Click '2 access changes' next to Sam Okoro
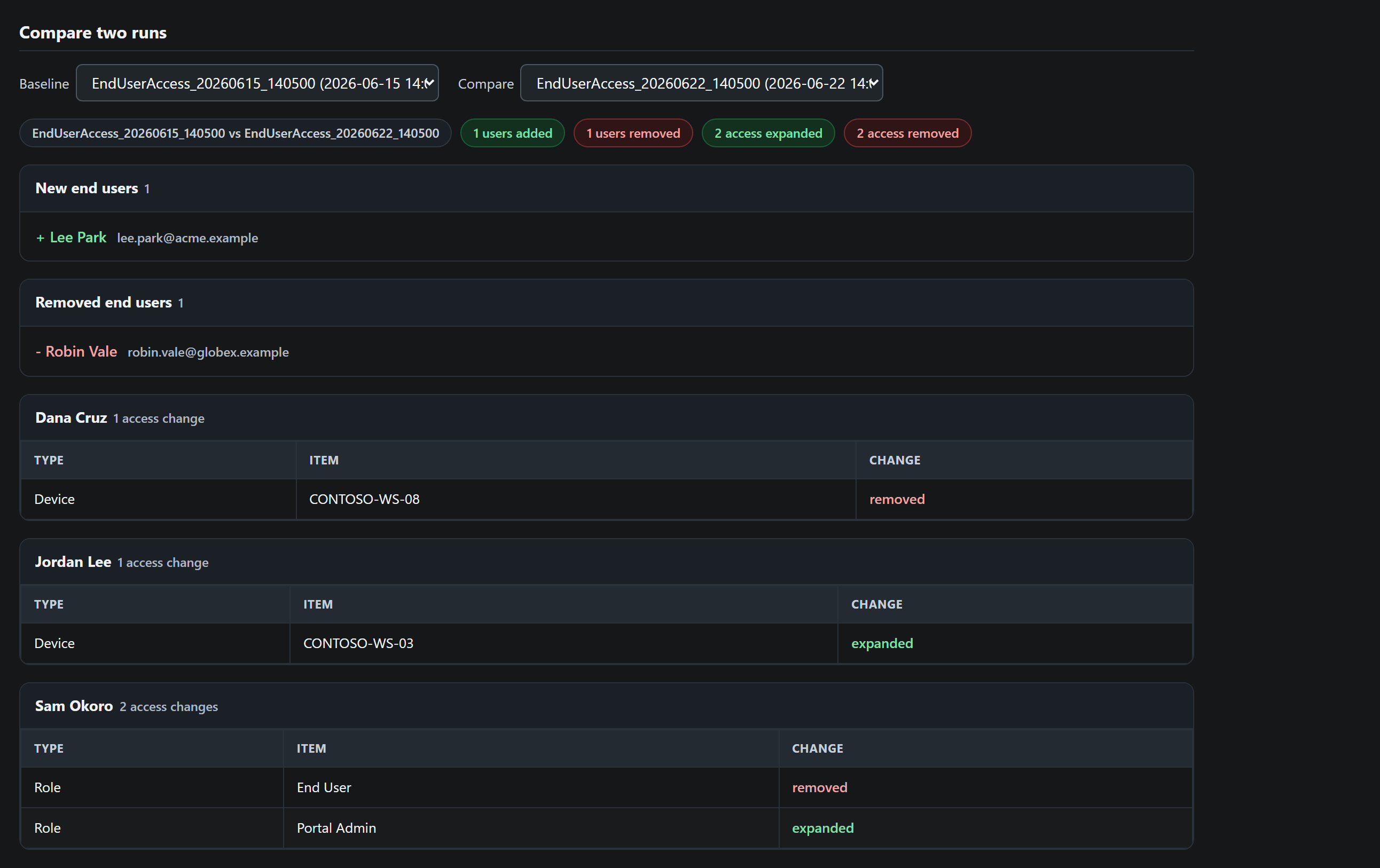 click(x=168, y=707)
